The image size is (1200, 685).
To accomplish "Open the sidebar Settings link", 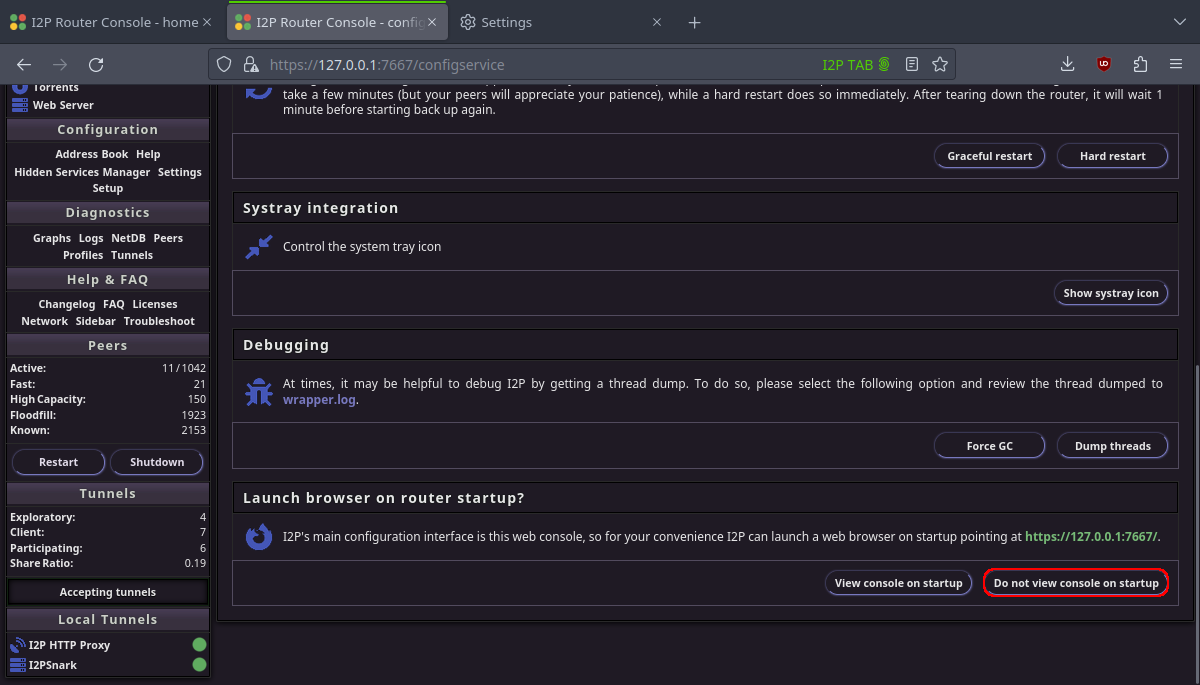I will click(180, 172).
